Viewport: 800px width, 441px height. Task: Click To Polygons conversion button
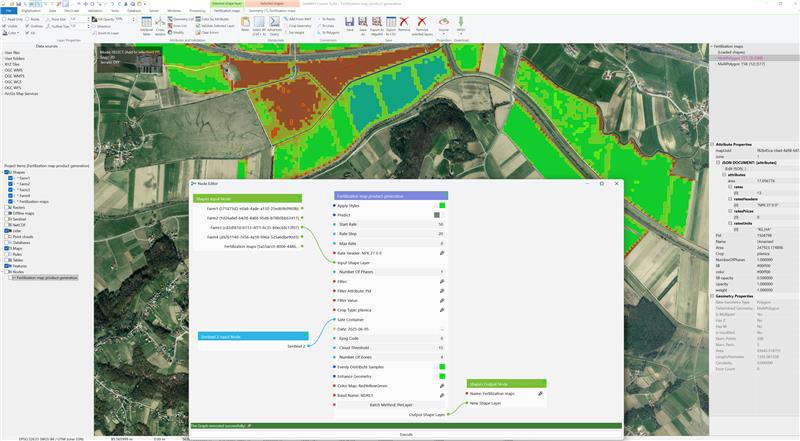(x=328, y=32)
